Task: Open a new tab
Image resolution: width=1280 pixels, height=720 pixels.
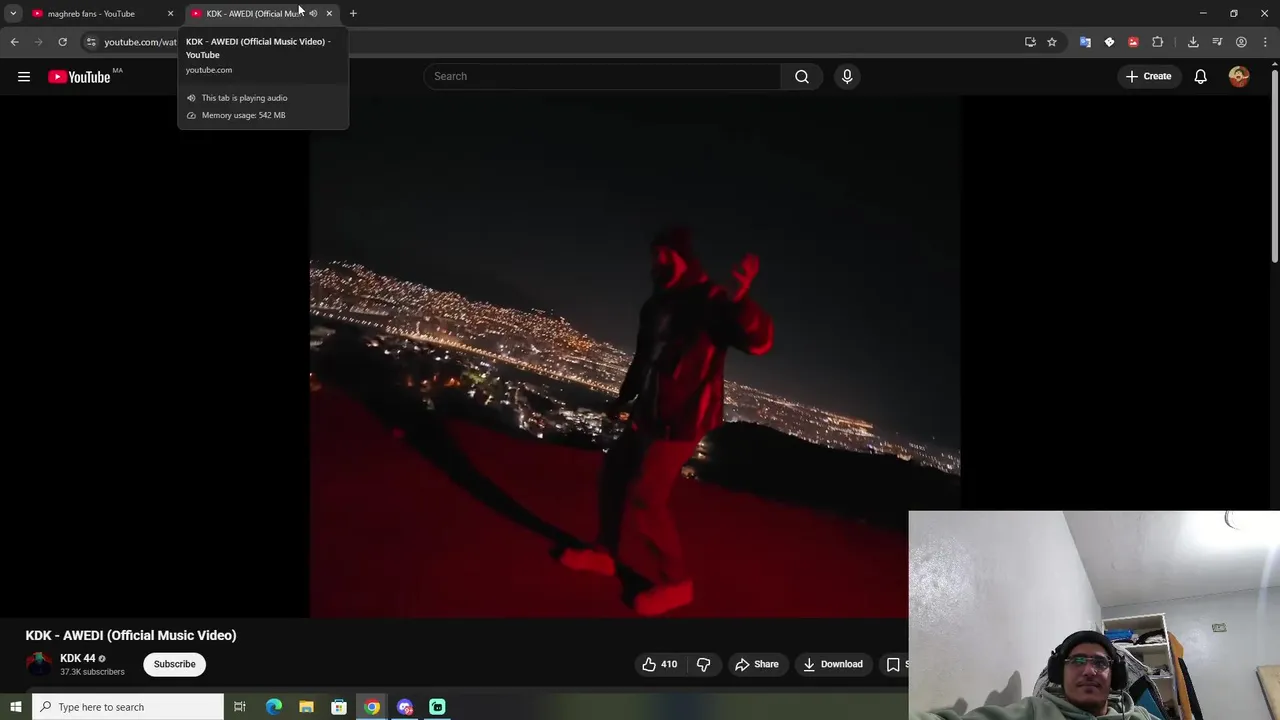Action: click(353, 14)
